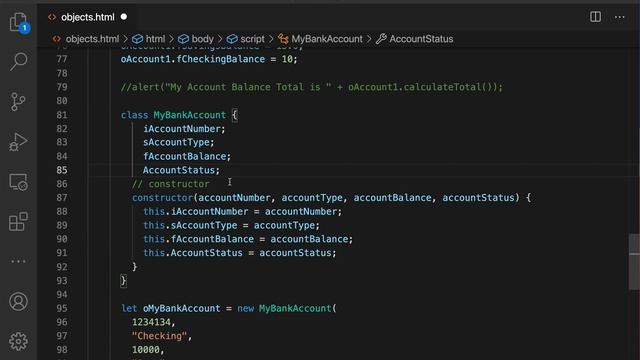The image size is (640, 360).
Task: Click objects.html breadcrumb
Action: click(x=92, y=39)
